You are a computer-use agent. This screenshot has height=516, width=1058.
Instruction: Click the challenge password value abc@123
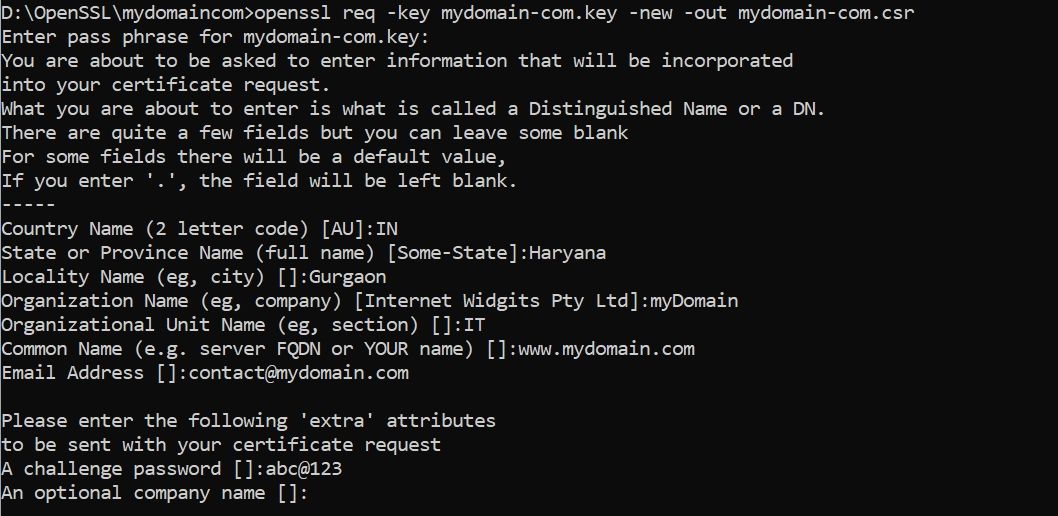tap(304, 469)
